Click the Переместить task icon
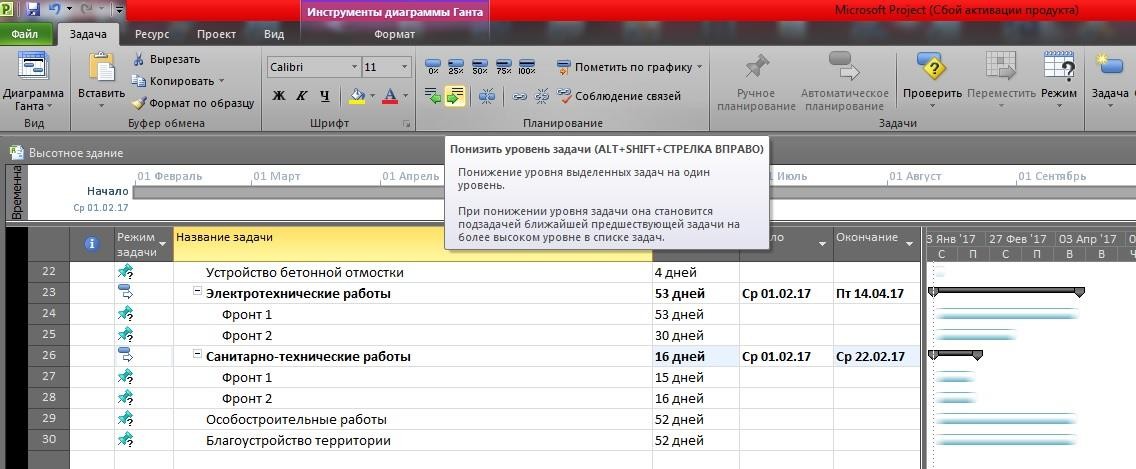The image size is (1136, 469). coord(1001,67)
